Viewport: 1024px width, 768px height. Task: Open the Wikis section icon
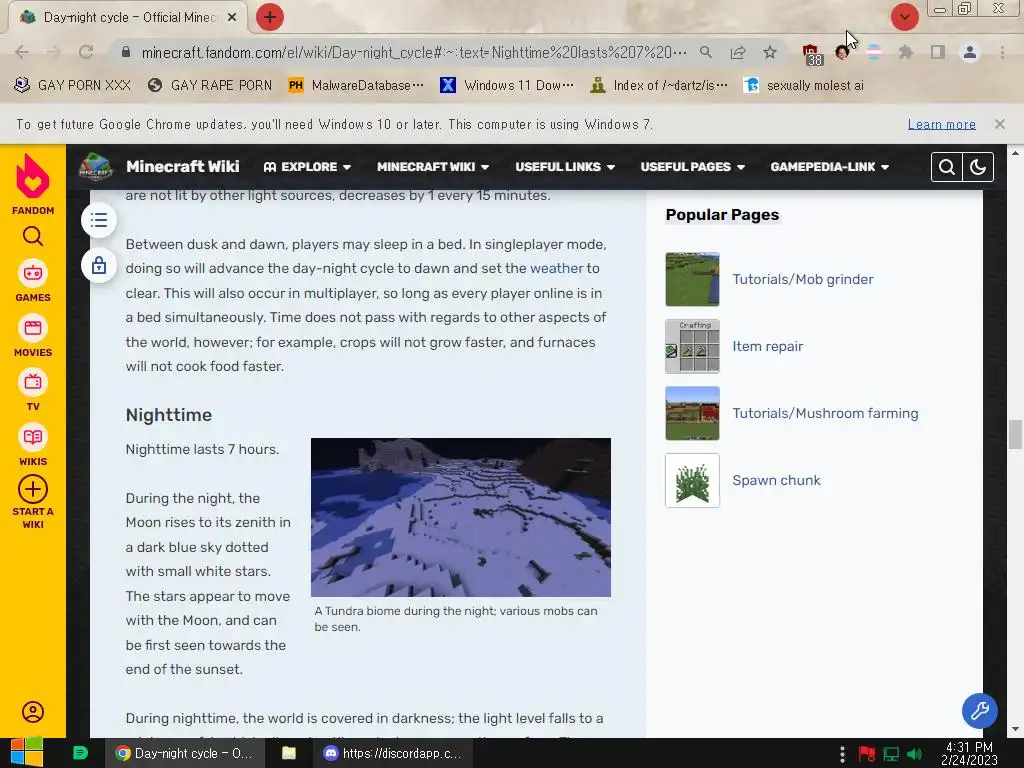pyautogui.click(x=33, y=437)
